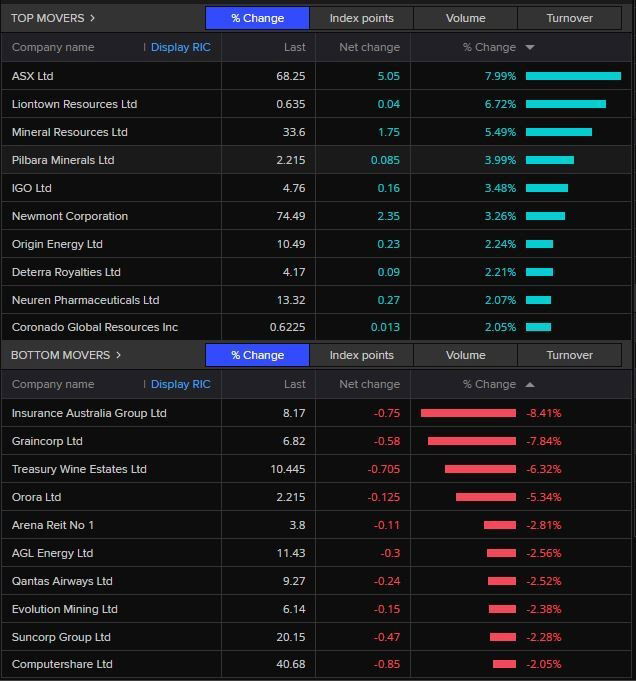Click descending sort arrow beside Top Movers % Change
The width and height of the screenshot is (636, 681).
[x=530, y=47]
